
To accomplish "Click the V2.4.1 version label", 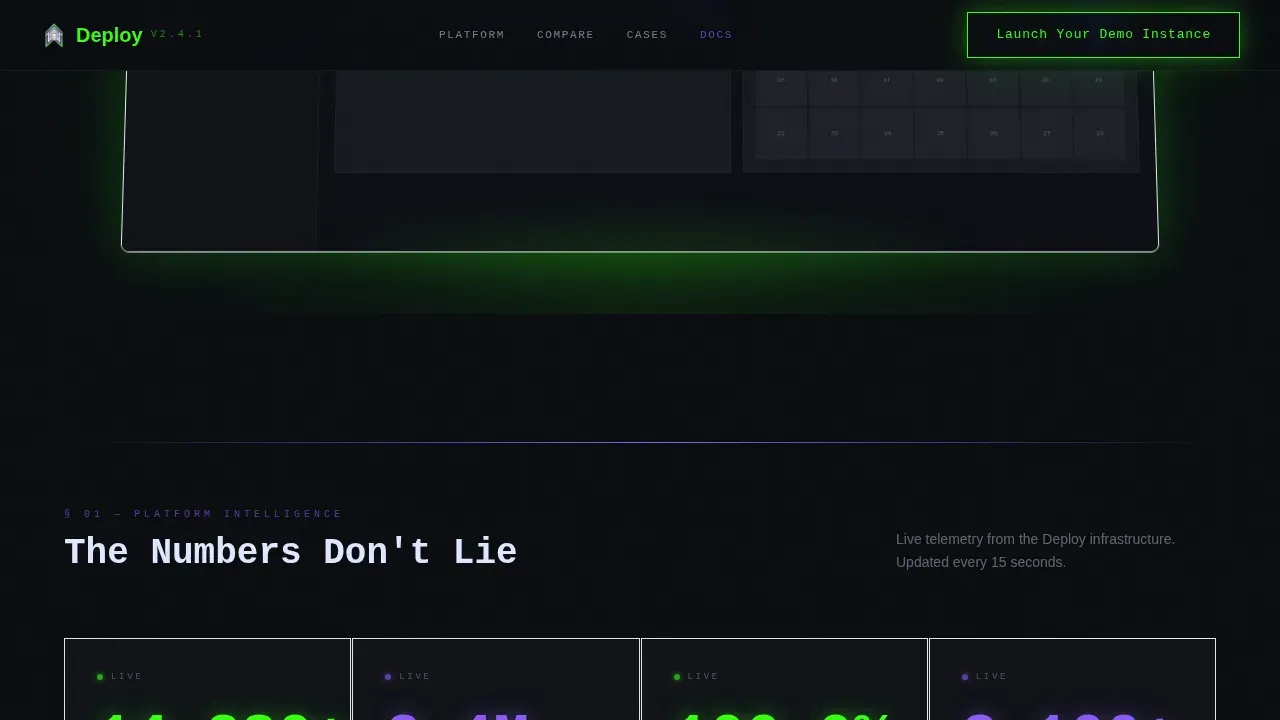I will coord(177,34).
